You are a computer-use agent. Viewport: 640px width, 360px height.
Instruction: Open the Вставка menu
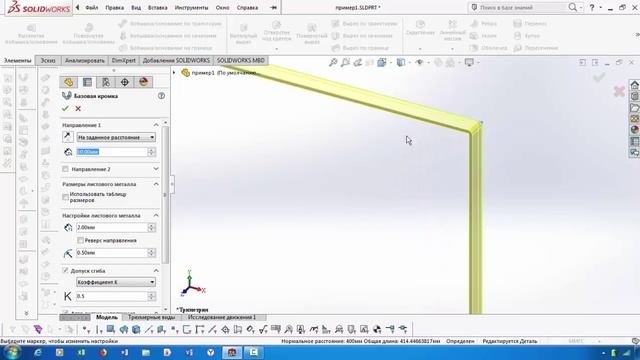158,7
